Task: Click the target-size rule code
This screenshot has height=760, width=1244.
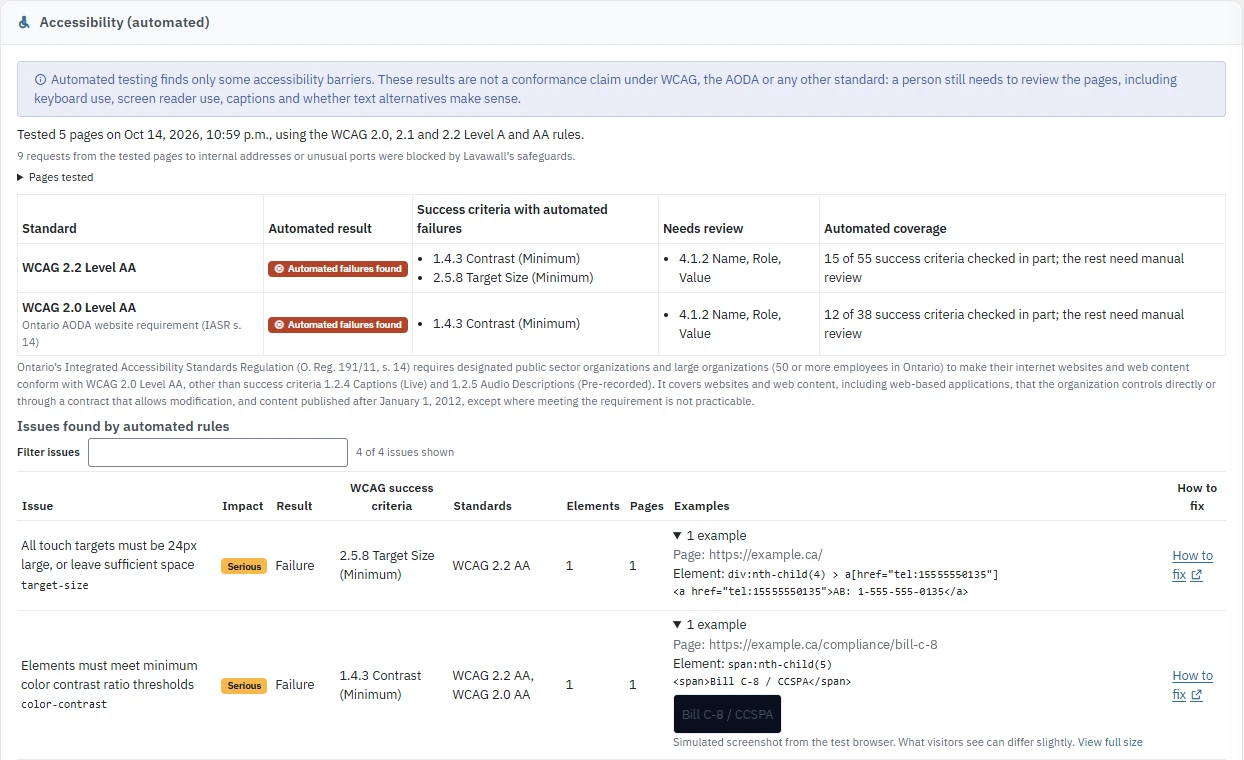Action: click(55, 585)
